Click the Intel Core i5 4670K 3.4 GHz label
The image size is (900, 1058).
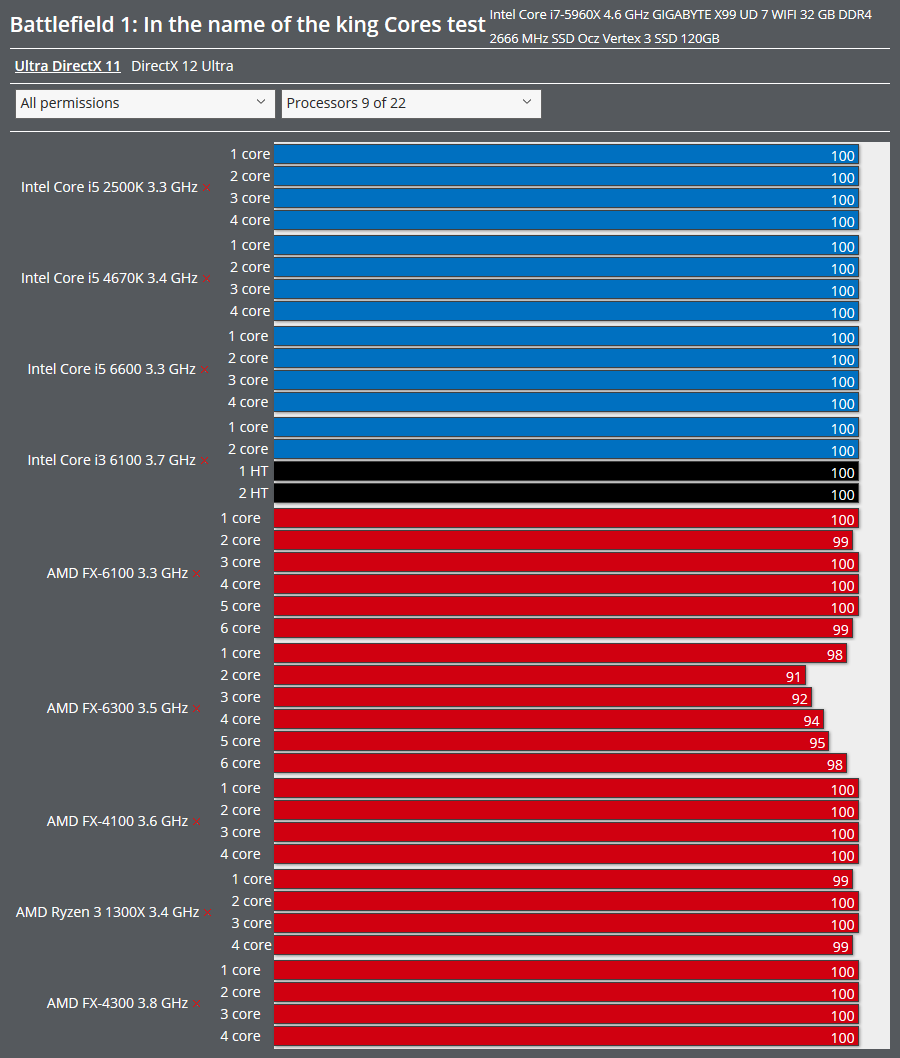point(109,278)
